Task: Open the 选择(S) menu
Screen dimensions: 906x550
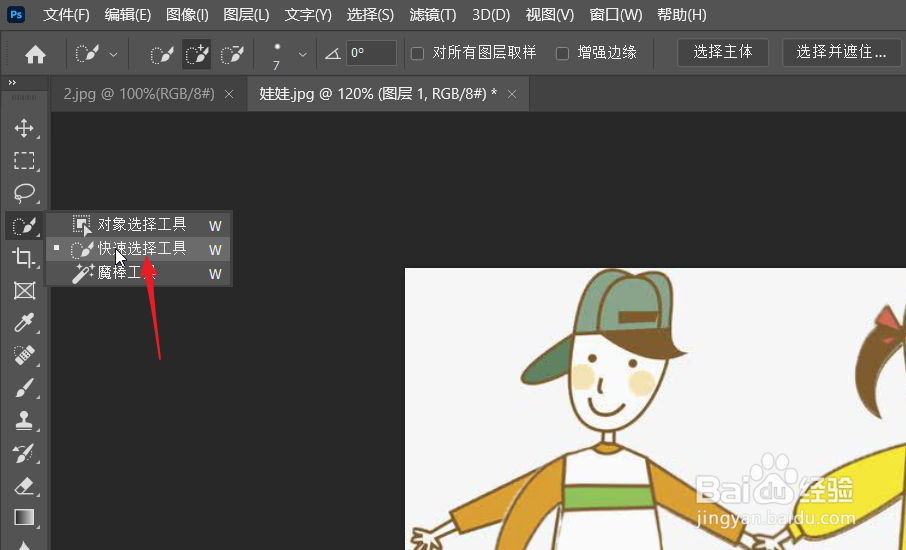Action: pos(370,14)
